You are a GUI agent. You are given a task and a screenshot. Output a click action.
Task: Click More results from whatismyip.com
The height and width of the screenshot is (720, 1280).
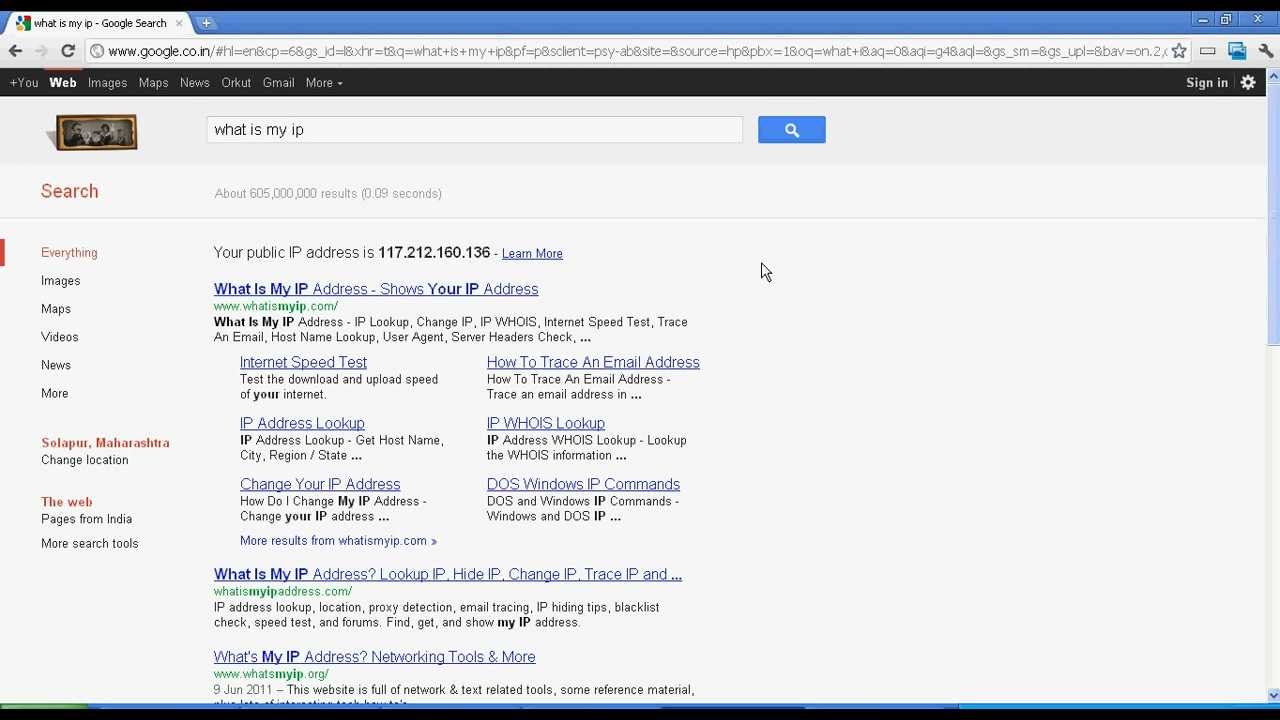(x=338, y=541)
